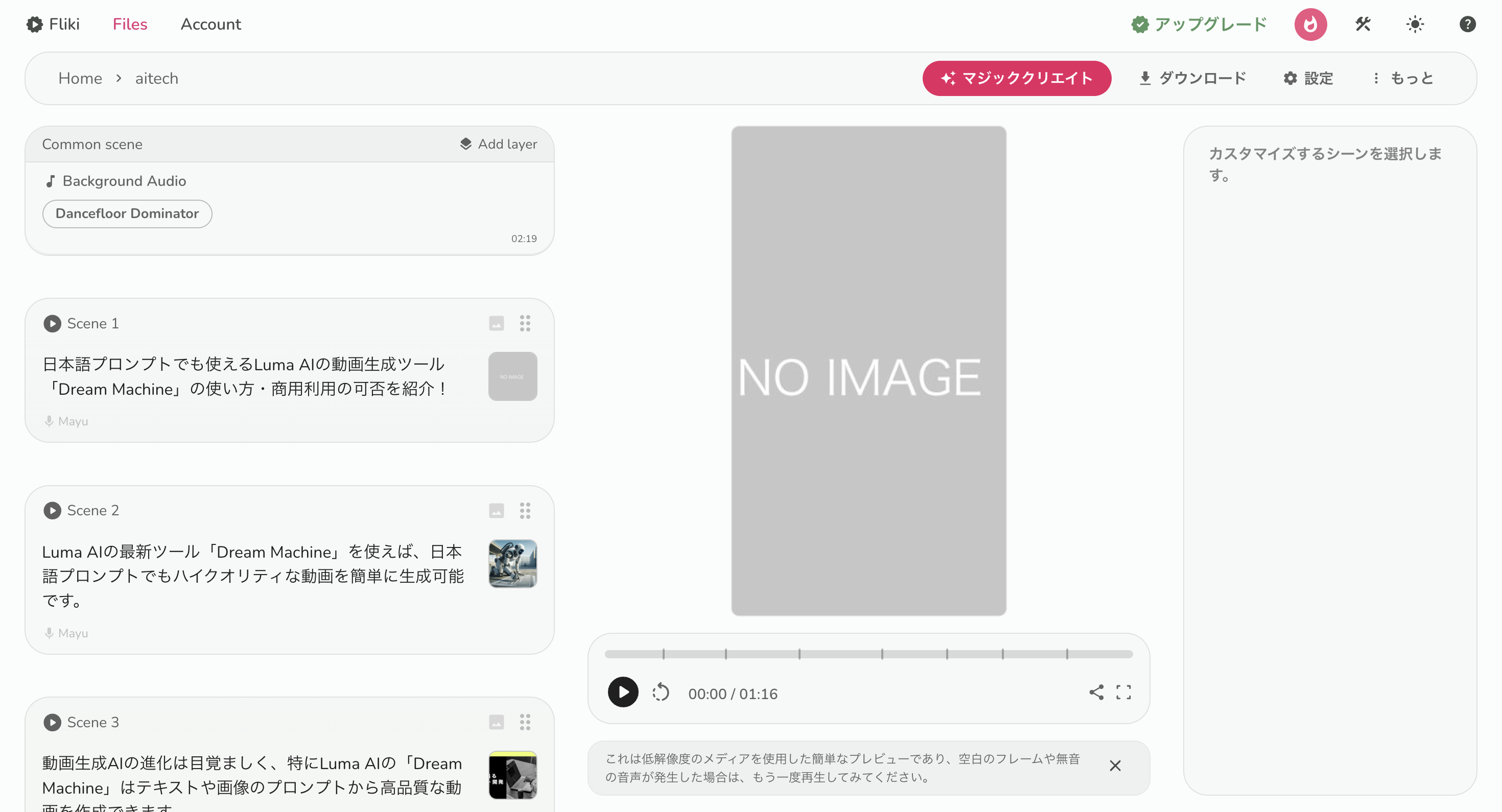Open 設定 settings
This screenshot has height=812, width=1502.
pyautogui.click(x=1308, y=78)
